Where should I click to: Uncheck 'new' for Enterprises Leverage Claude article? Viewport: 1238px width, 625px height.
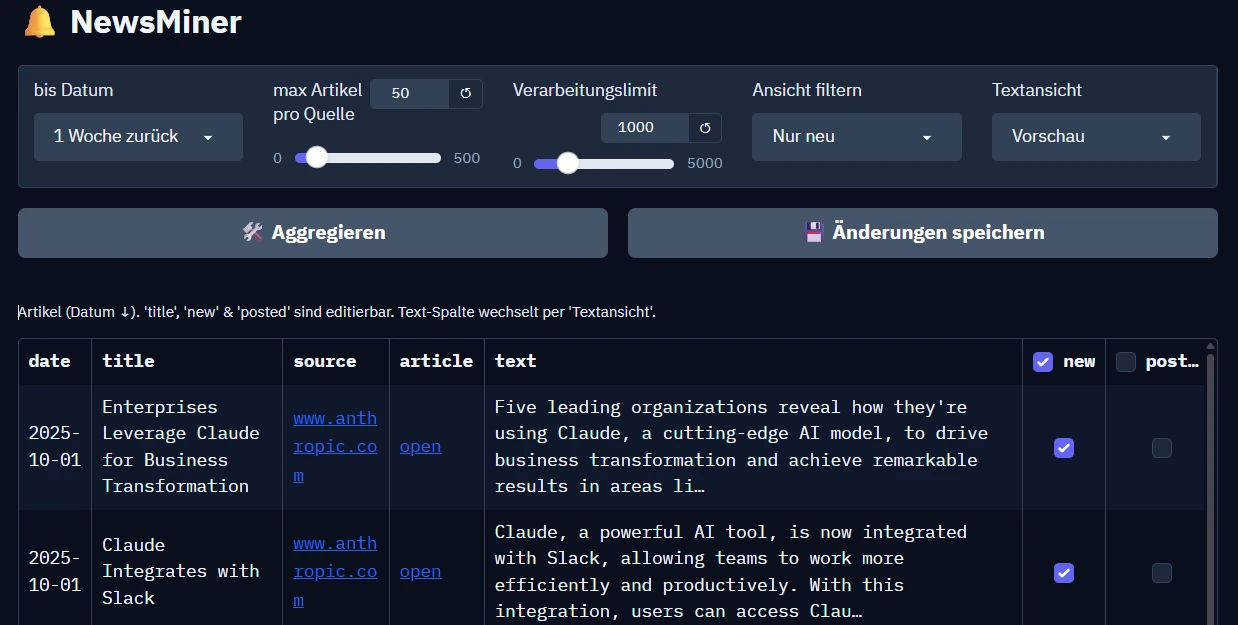1064,448
